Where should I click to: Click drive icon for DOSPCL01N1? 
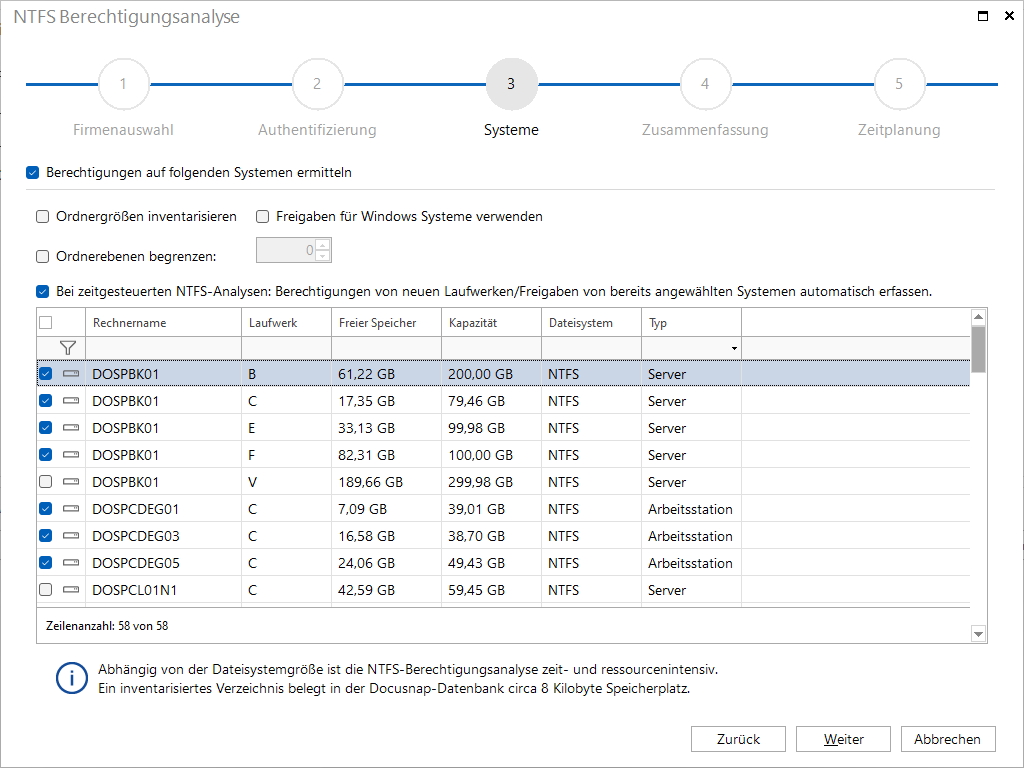tap(71, 589)
